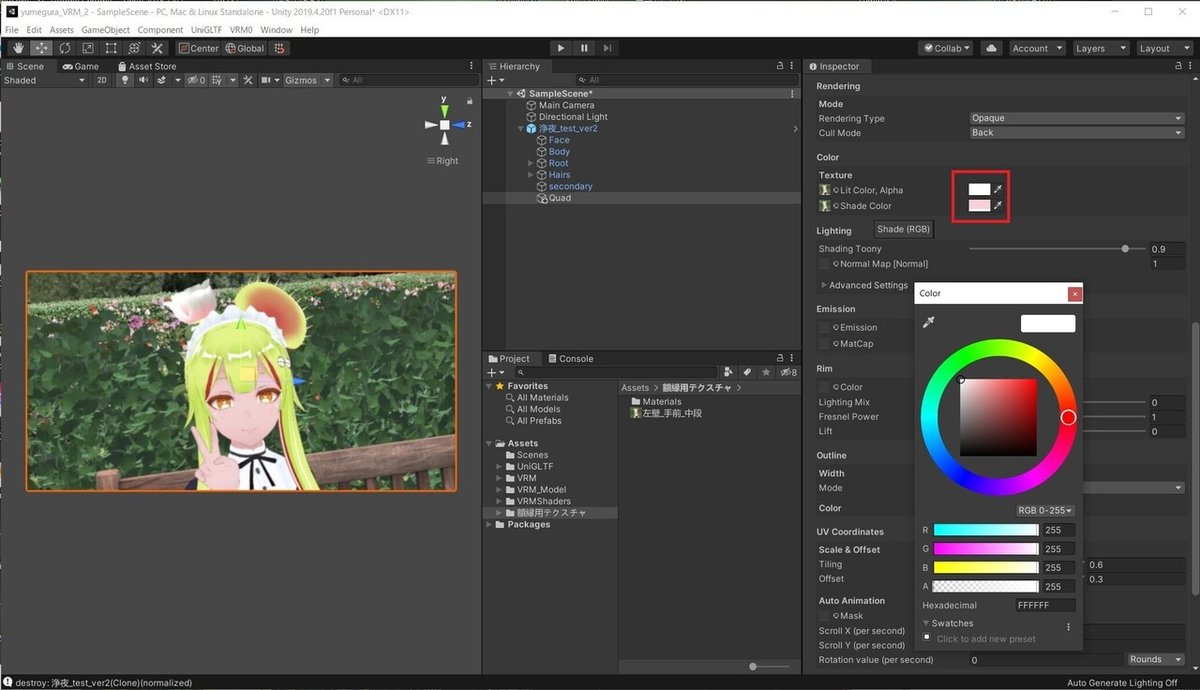This screenshot has width=1200, height=690.
Task: Select Main Camera in Hierarchy
Action: pos(566,105)
